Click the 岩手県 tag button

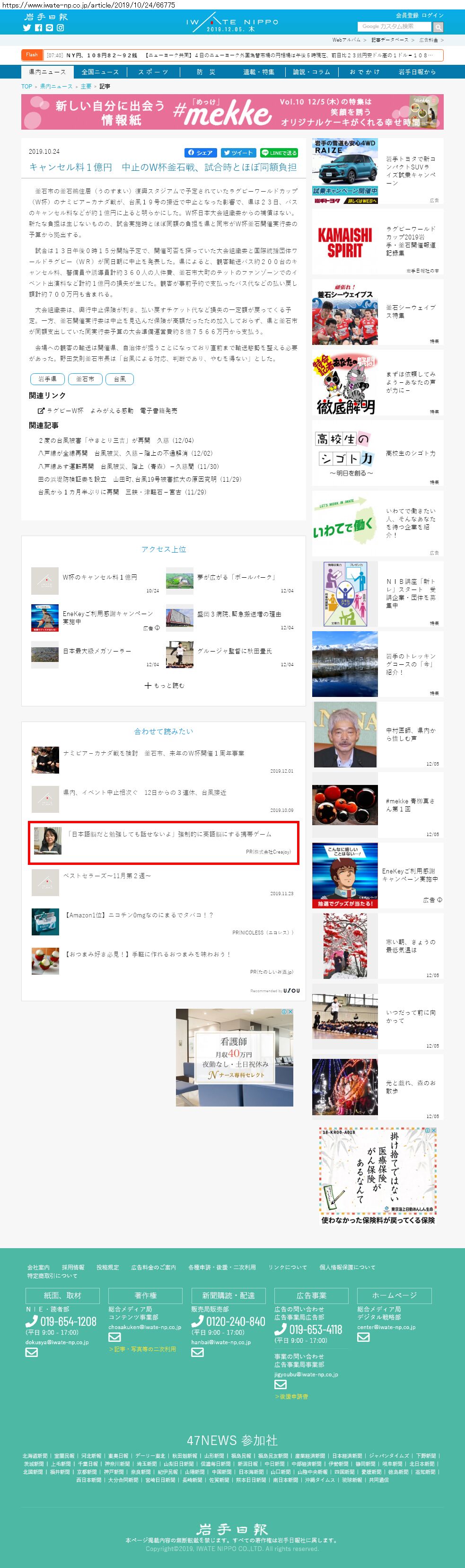(47, 379)
